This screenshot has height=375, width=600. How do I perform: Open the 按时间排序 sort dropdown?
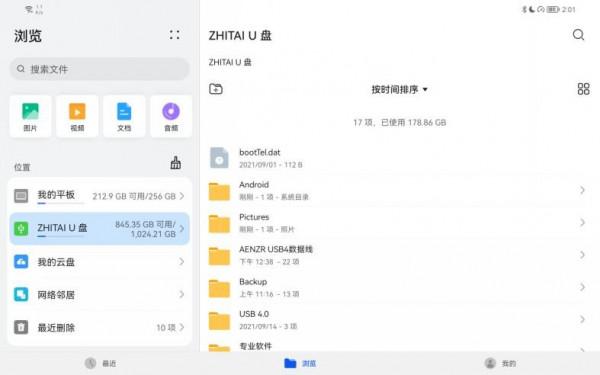pyautogui.click(x=399, y=90)
